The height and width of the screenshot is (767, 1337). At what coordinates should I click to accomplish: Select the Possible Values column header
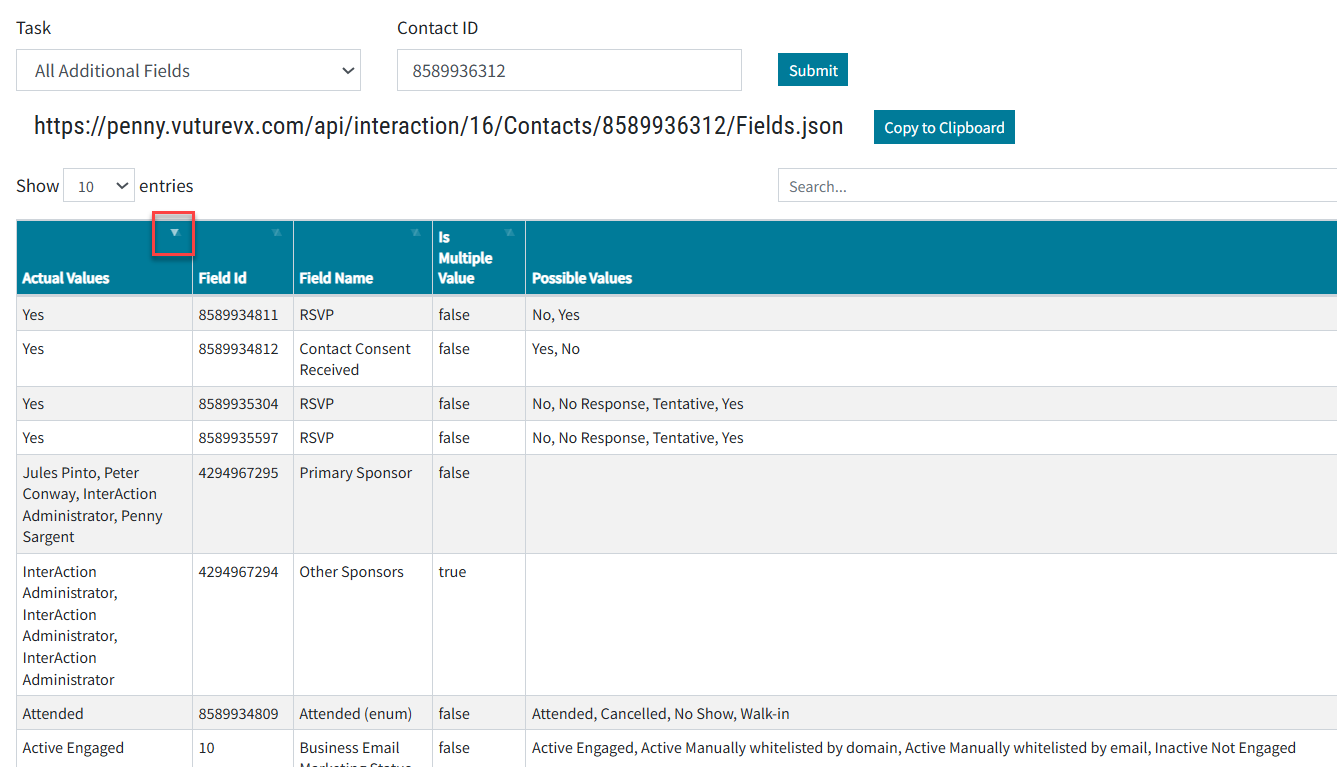[582, 278]
